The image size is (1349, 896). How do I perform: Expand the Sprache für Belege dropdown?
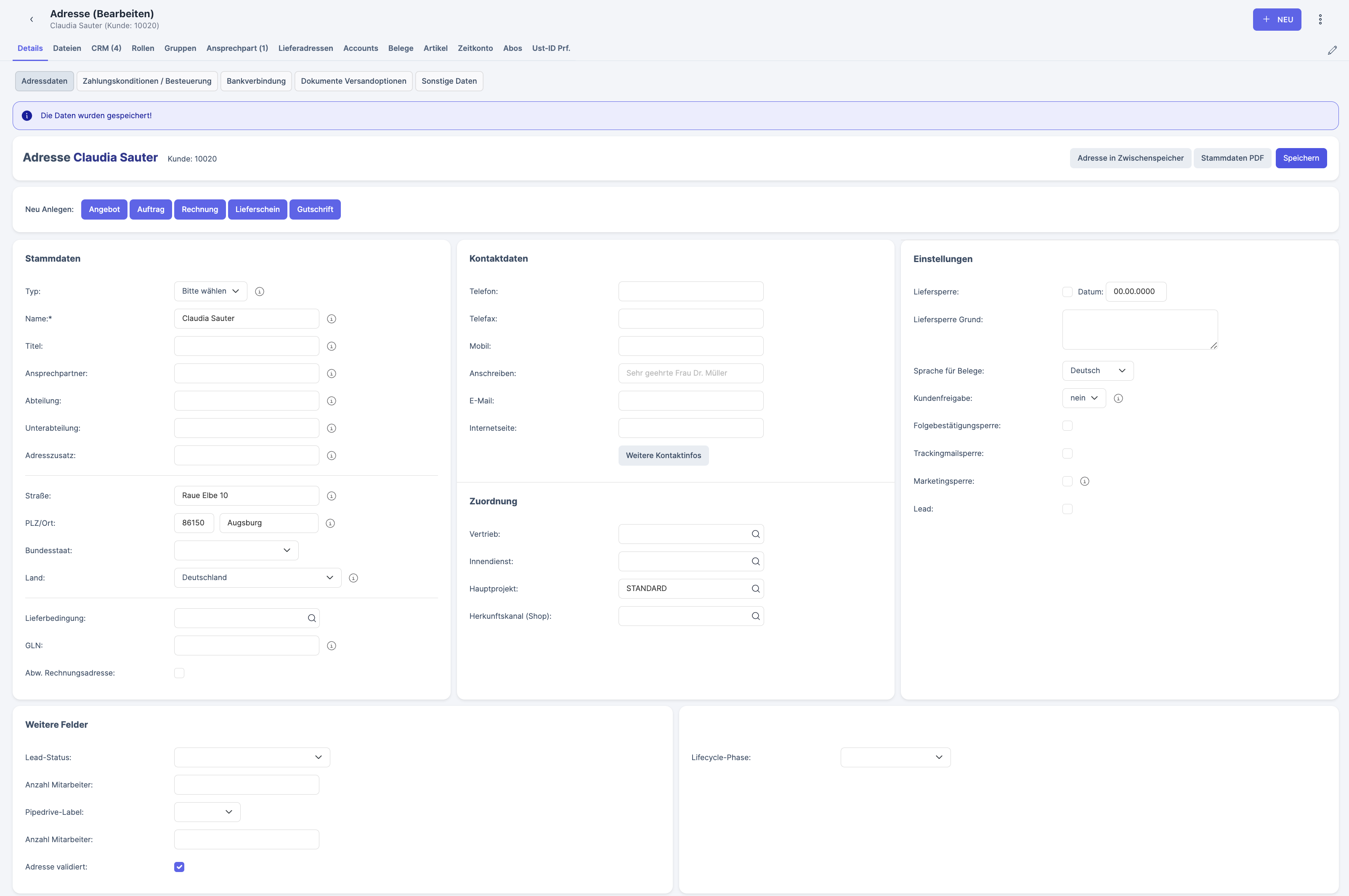[1097, 371]
